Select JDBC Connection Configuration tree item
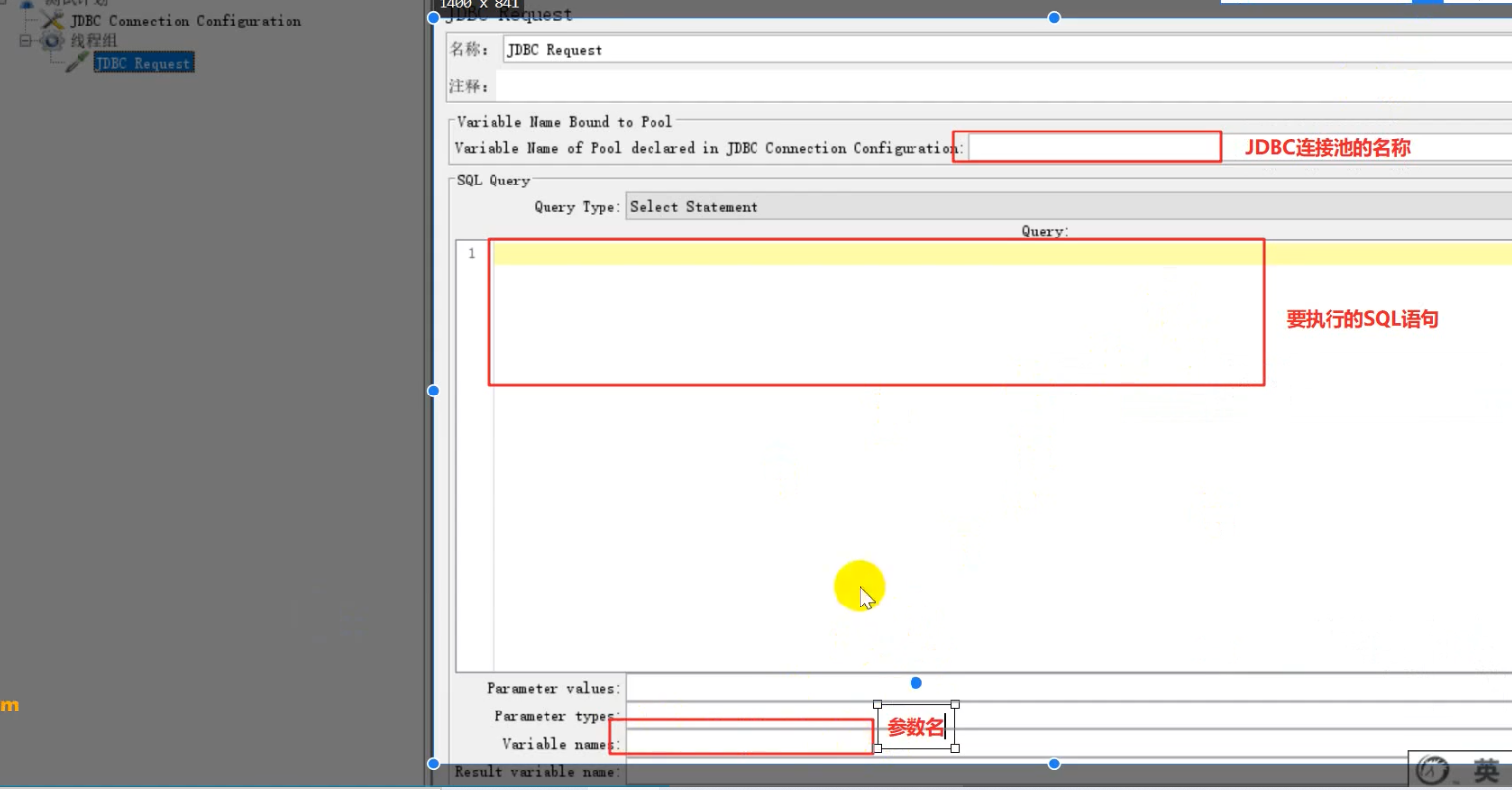Screen dimensions: 1512x790 [185, 20]
